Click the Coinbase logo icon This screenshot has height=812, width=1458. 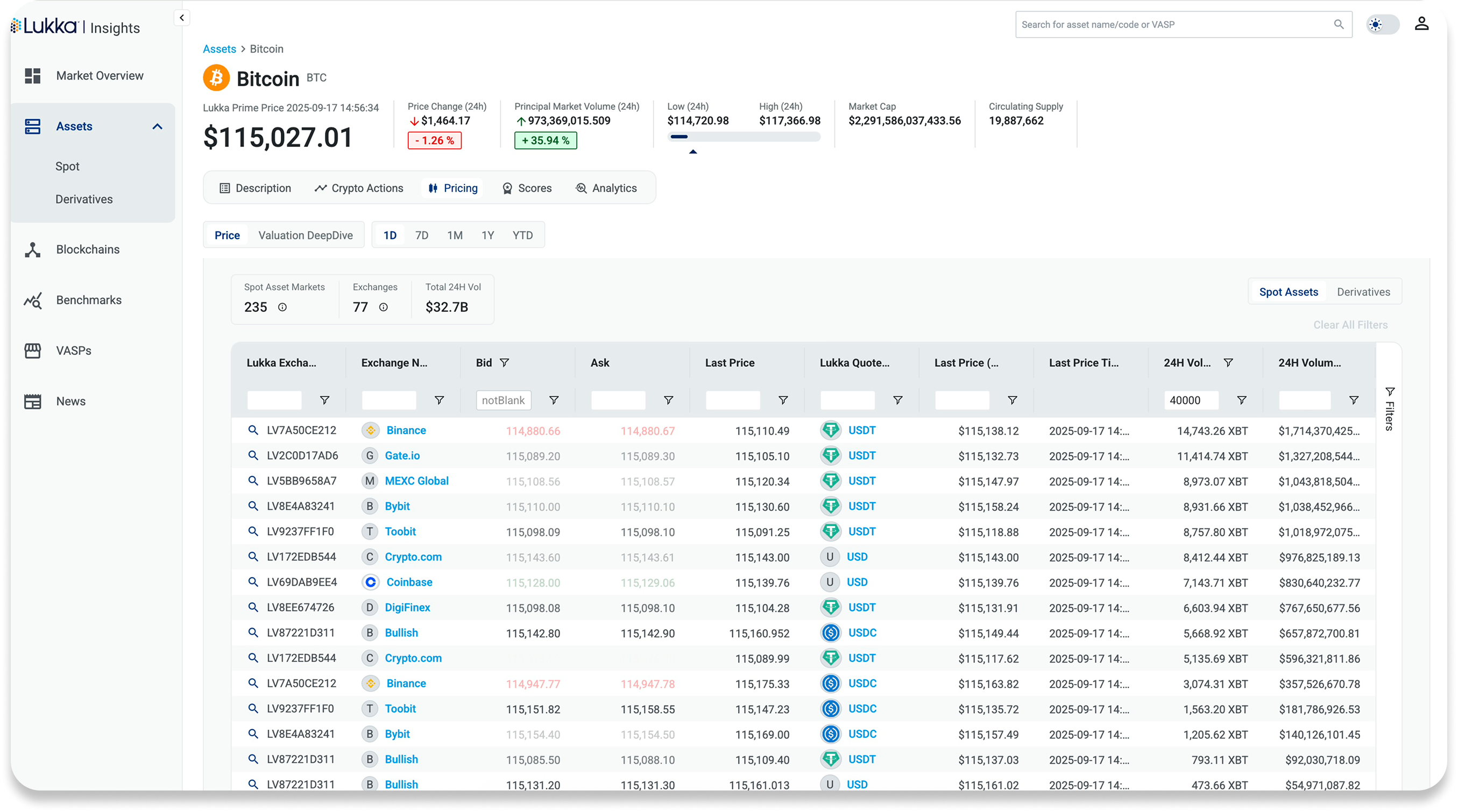tap(370, 582)
